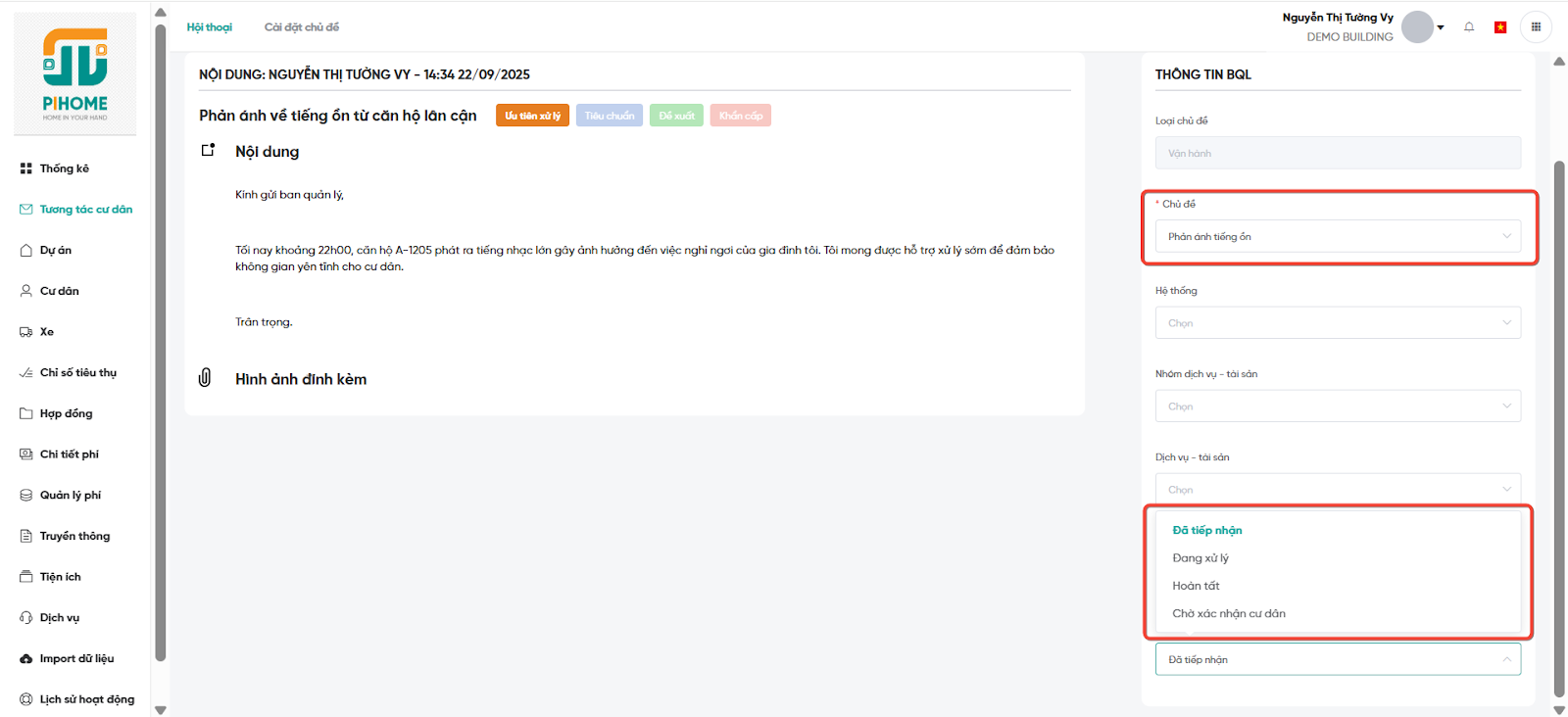The image size is (1568, 717).
Task: Open Nhóm dịch vụ - tài sản dropdown
Action: pyautogui.click(x=1338, y=406)
